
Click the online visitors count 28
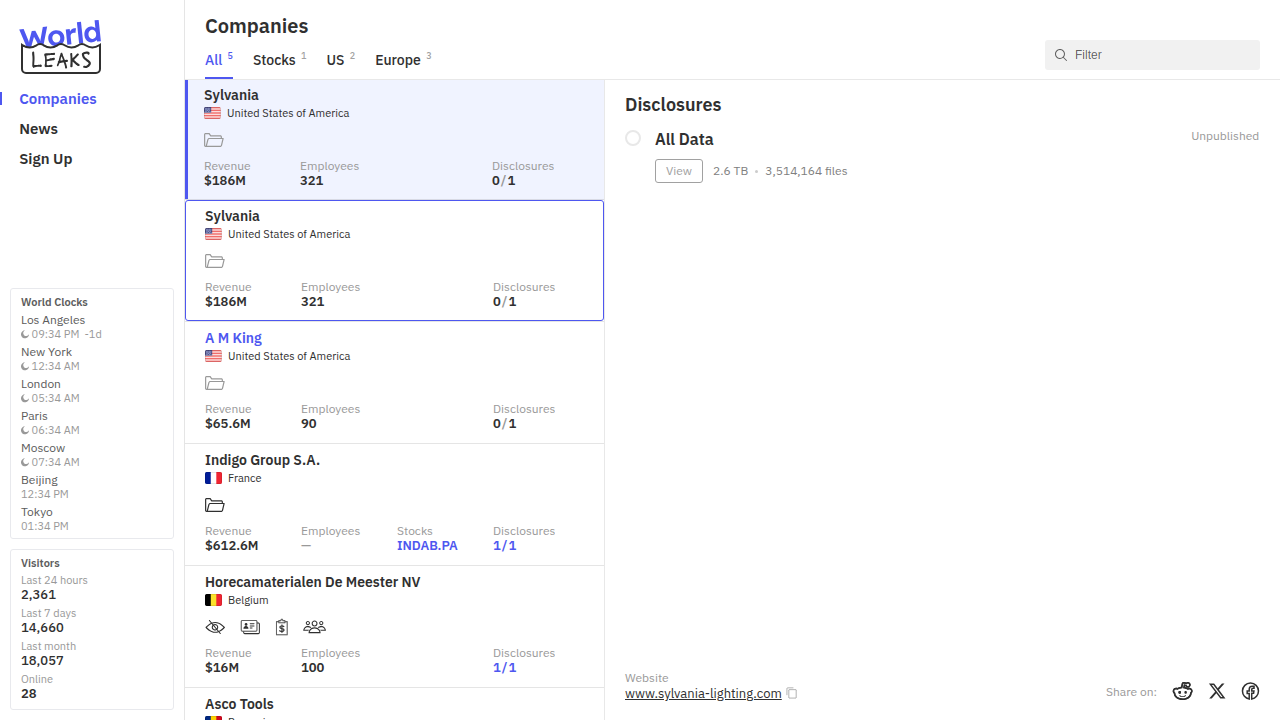[x=29, y=694]
